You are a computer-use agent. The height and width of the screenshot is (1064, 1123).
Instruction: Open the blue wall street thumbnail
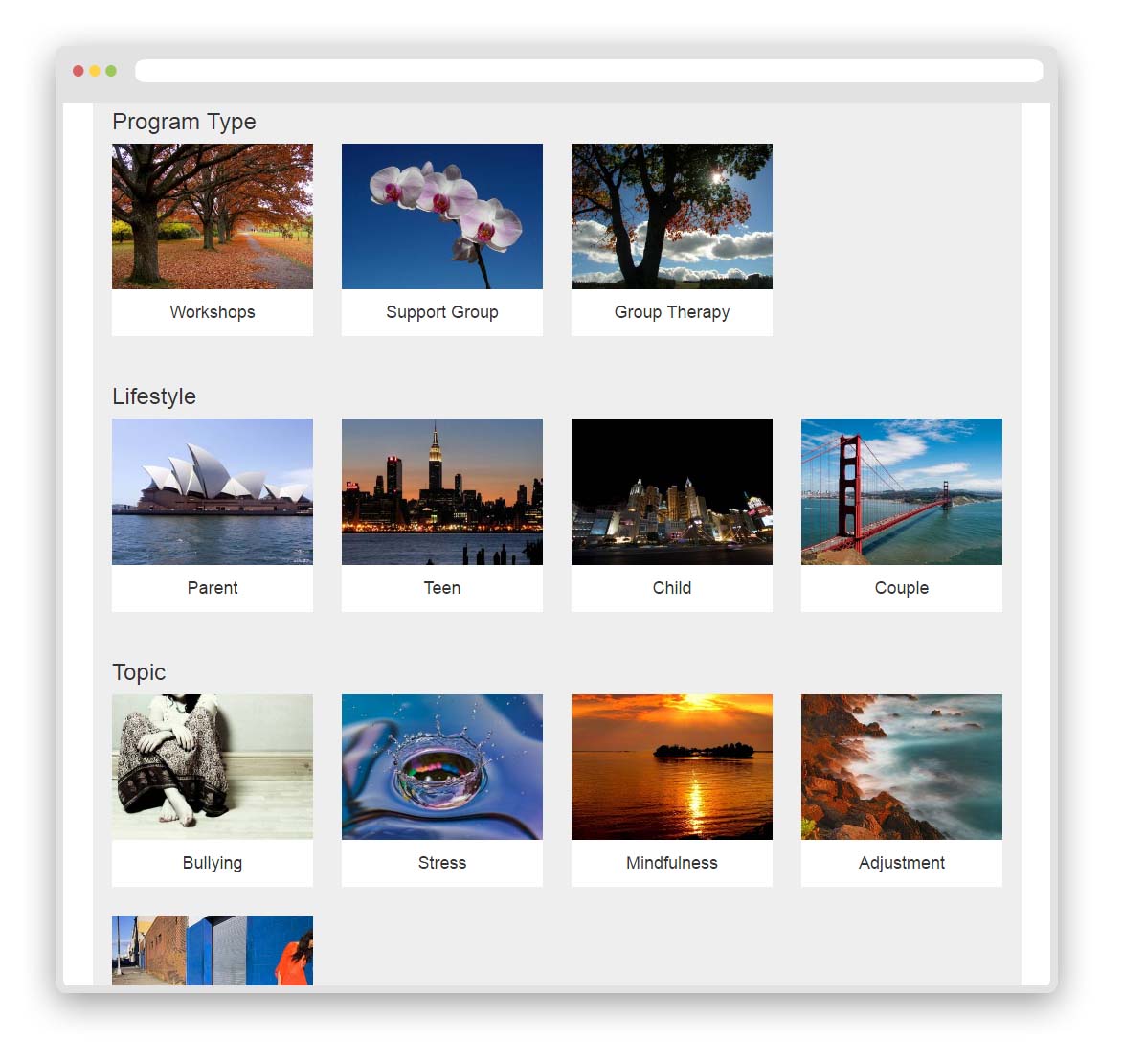click(x=212, y=950)
